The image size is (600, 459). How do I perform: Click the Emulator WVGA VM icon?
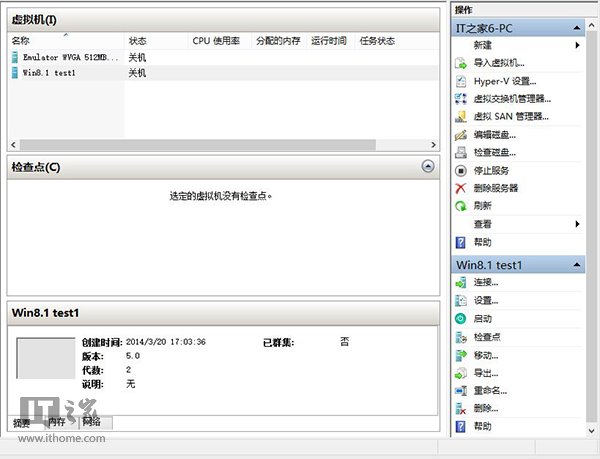[x=15, y=57]
